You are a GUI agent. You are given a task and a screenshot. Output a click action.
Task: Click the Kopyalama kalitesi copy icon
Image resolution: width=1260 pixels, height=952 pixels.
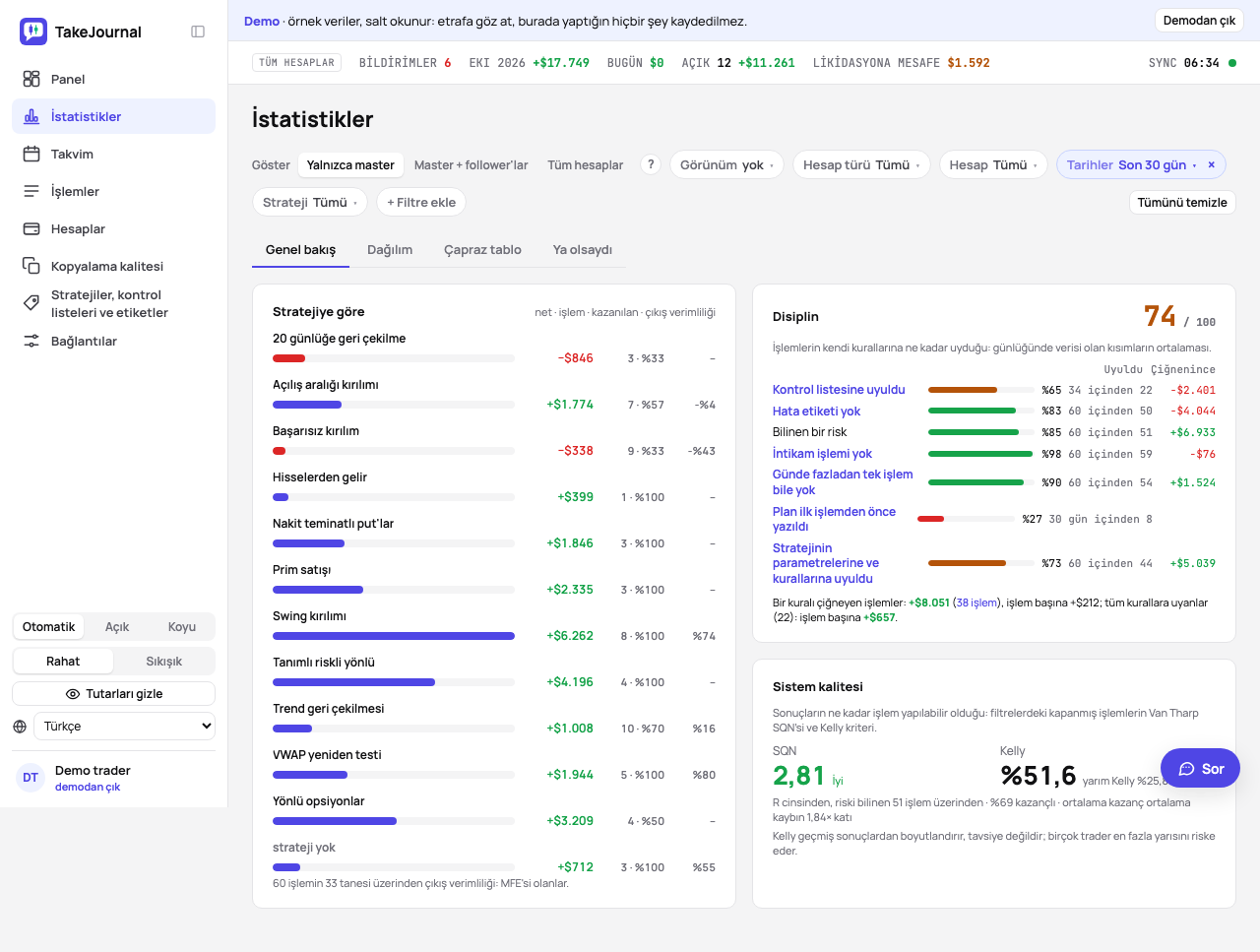(31, 266)
